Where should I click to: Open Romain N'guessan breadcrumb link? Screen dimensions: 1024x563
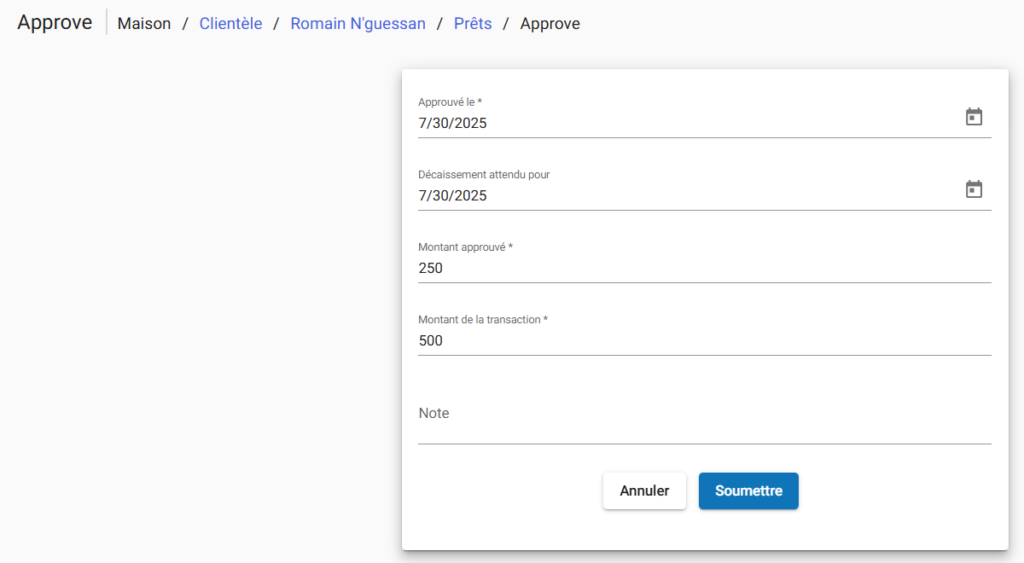click(x=357, y=23)
